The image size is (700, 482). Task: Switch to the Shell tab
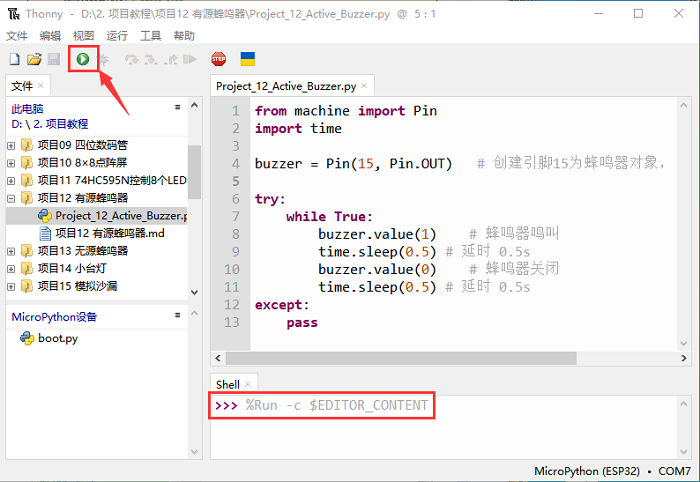[x=228, y=385]
